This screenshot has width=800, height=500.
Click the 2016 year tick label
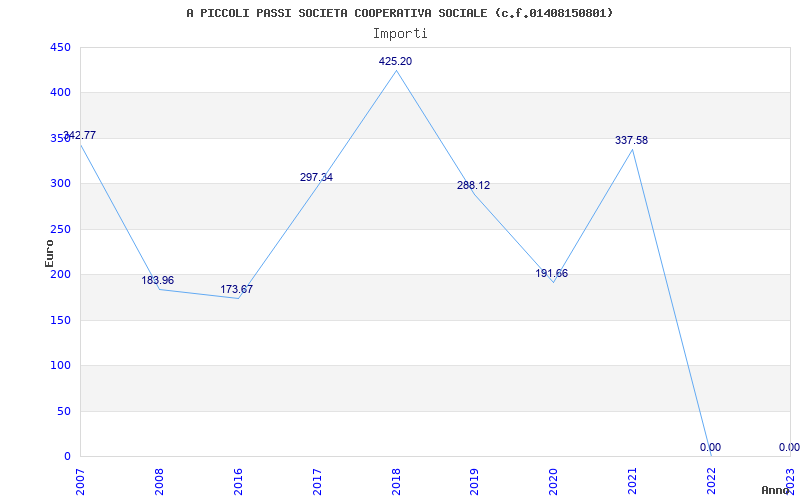(x=238, y=482)
